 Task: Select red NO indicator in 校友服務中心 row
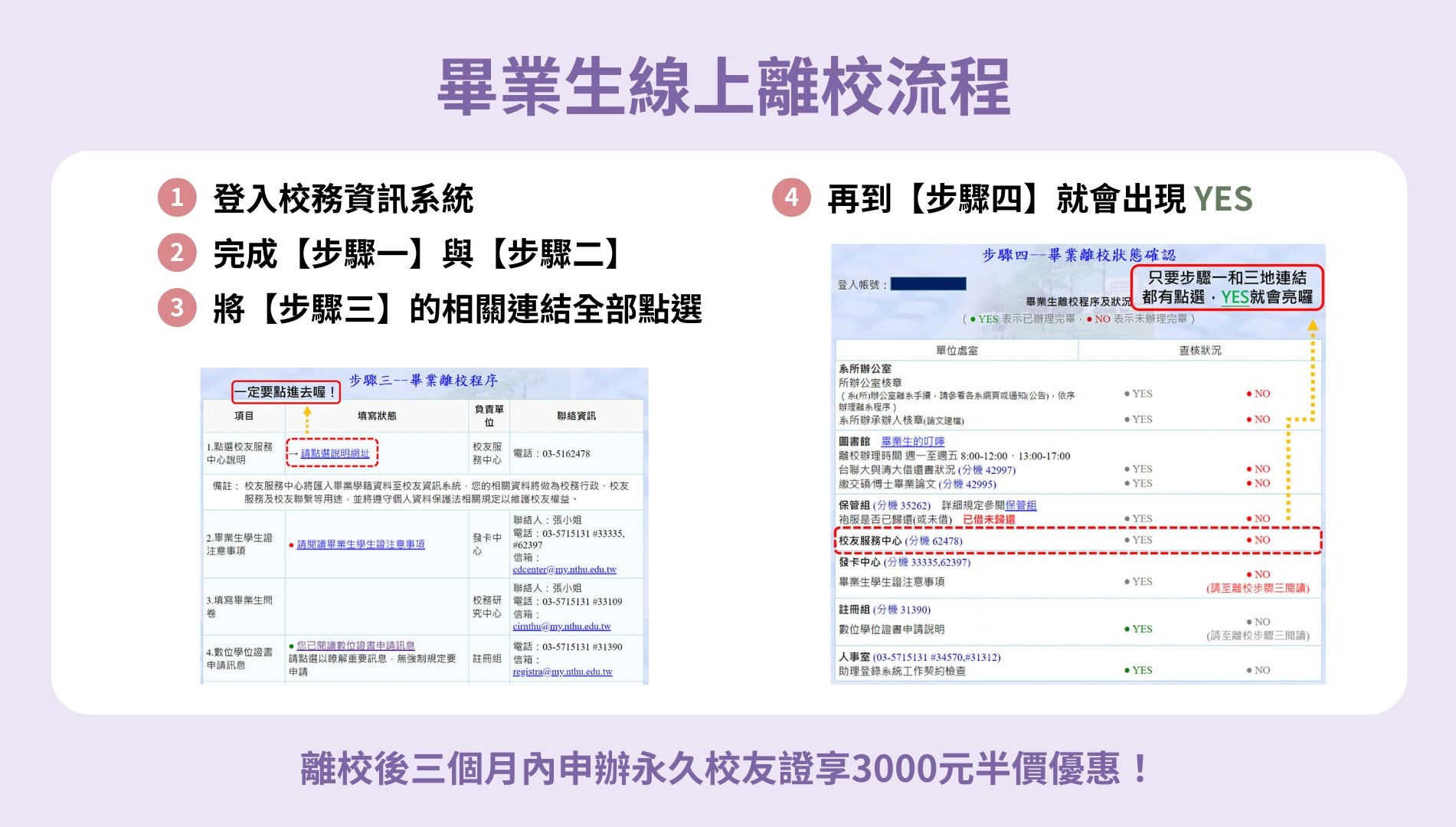point(1258,540)
